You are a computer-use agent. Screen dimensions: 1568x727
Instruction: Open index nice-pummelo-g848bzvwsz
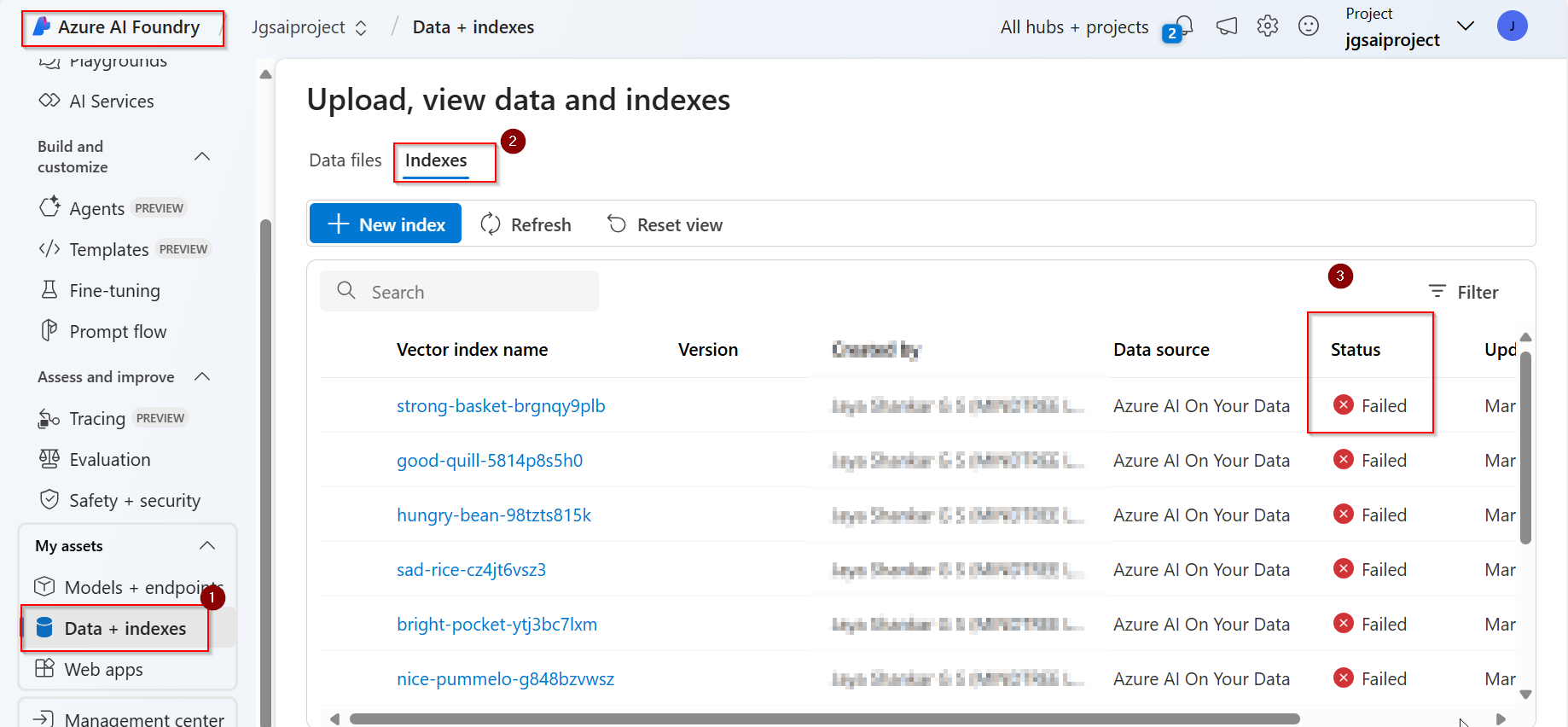point(505,679)
